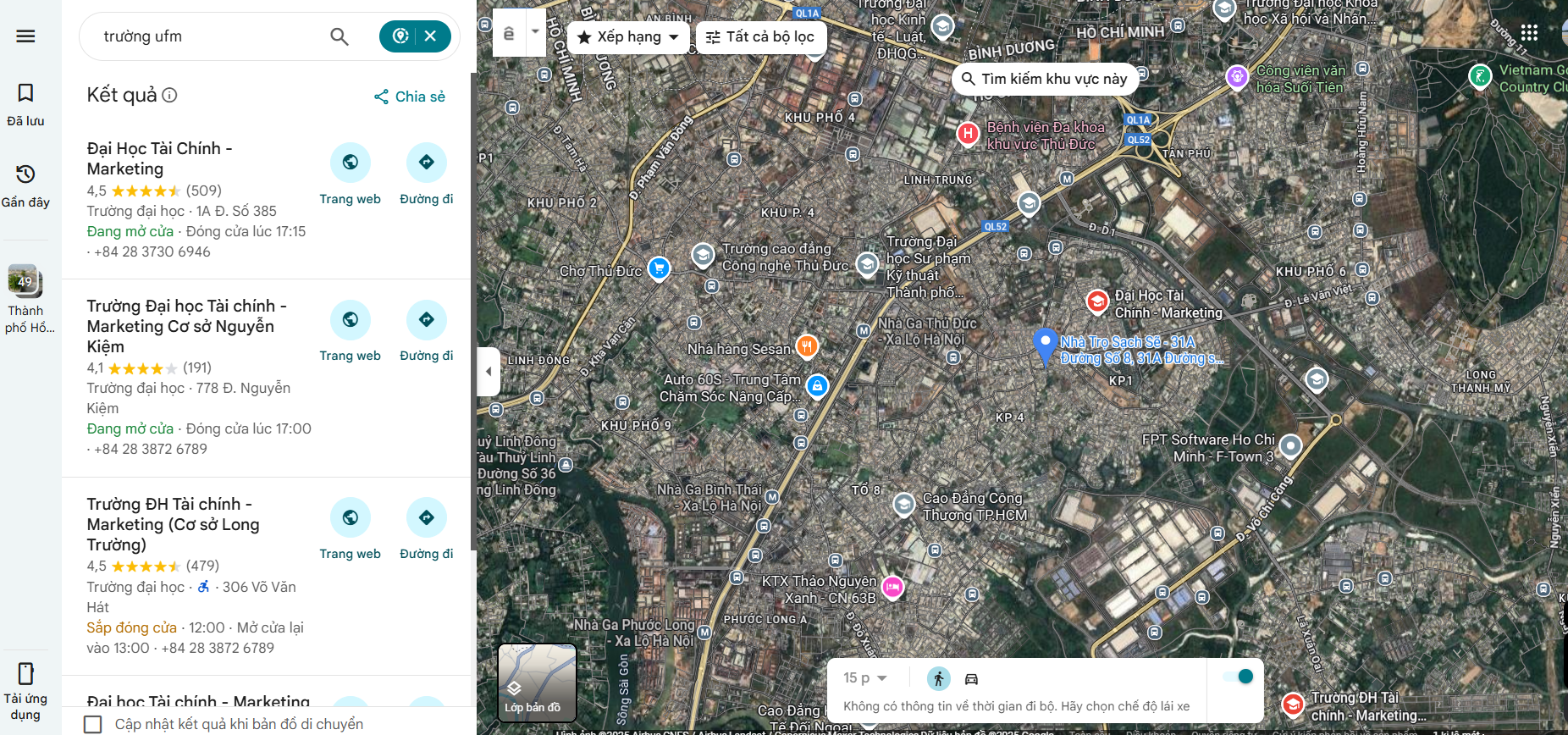Click the FPT Software F-Town 3 marker
The width and height of the screenshot is (1568, 735).
[x=1290, y=445]
